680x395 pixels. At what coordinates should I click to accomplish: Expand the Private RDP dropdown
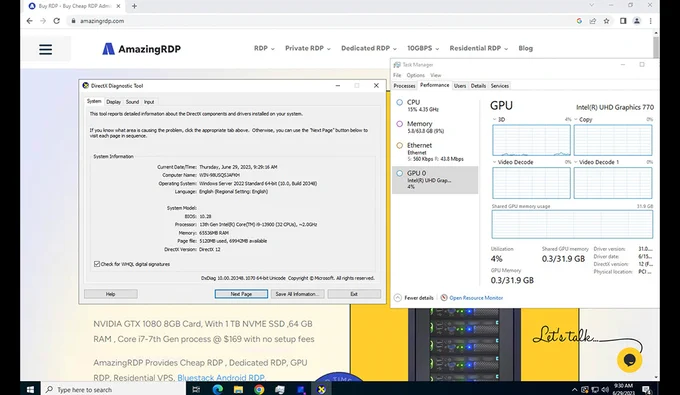[x=307, y=48]
